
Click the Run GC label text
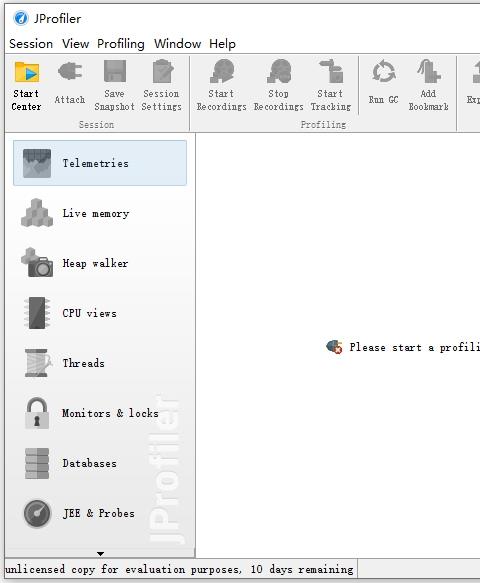pyautogui.click(x=383, y=100)
